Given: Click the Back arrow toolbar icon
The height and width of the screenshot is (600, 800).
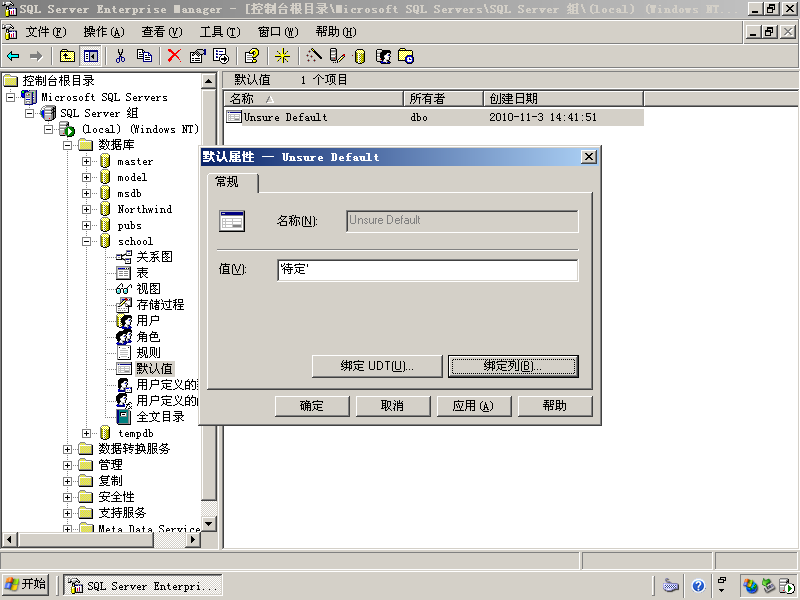Looking at the screenshot, I should (x=13, y=56).
